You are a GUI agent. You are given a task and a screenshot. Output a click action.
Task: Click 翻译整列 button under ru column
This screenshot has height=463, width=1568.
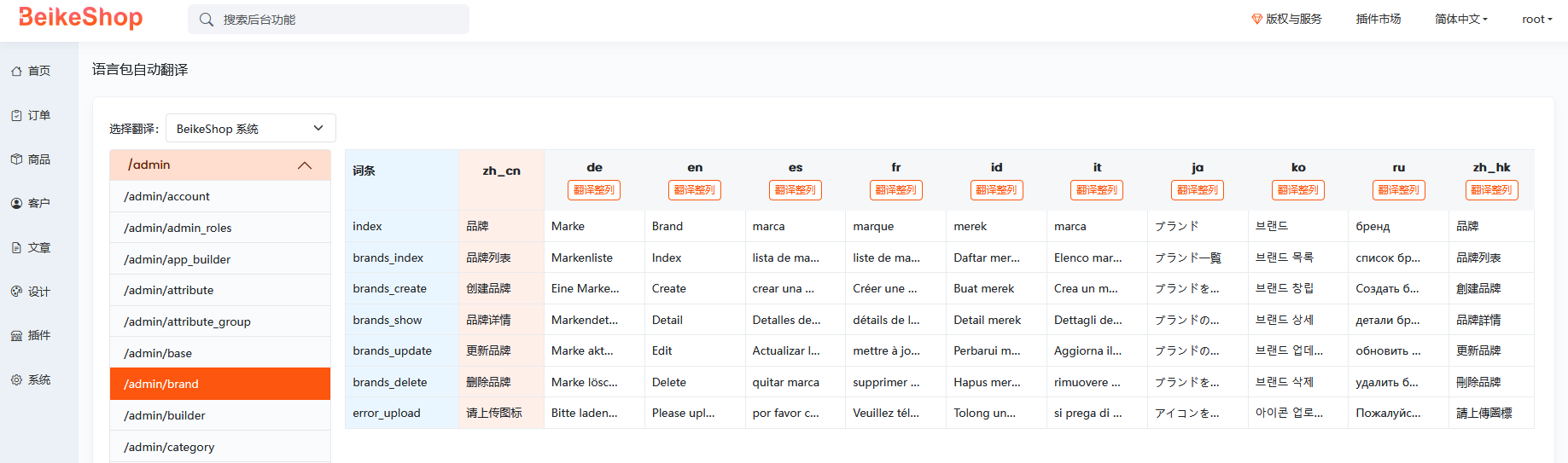pyautogui.click(x=1398, y=190)
